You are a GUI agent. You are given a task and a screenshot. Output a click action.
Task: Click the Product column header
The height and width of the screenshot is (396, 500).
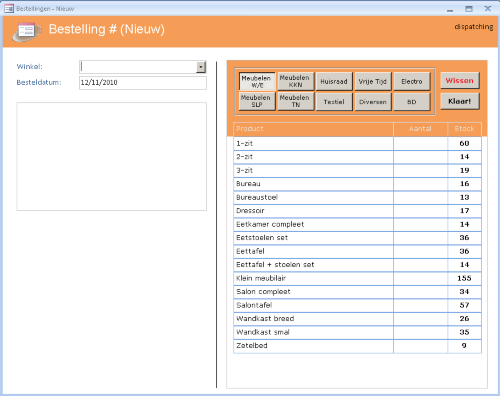(x=314, y=129)
